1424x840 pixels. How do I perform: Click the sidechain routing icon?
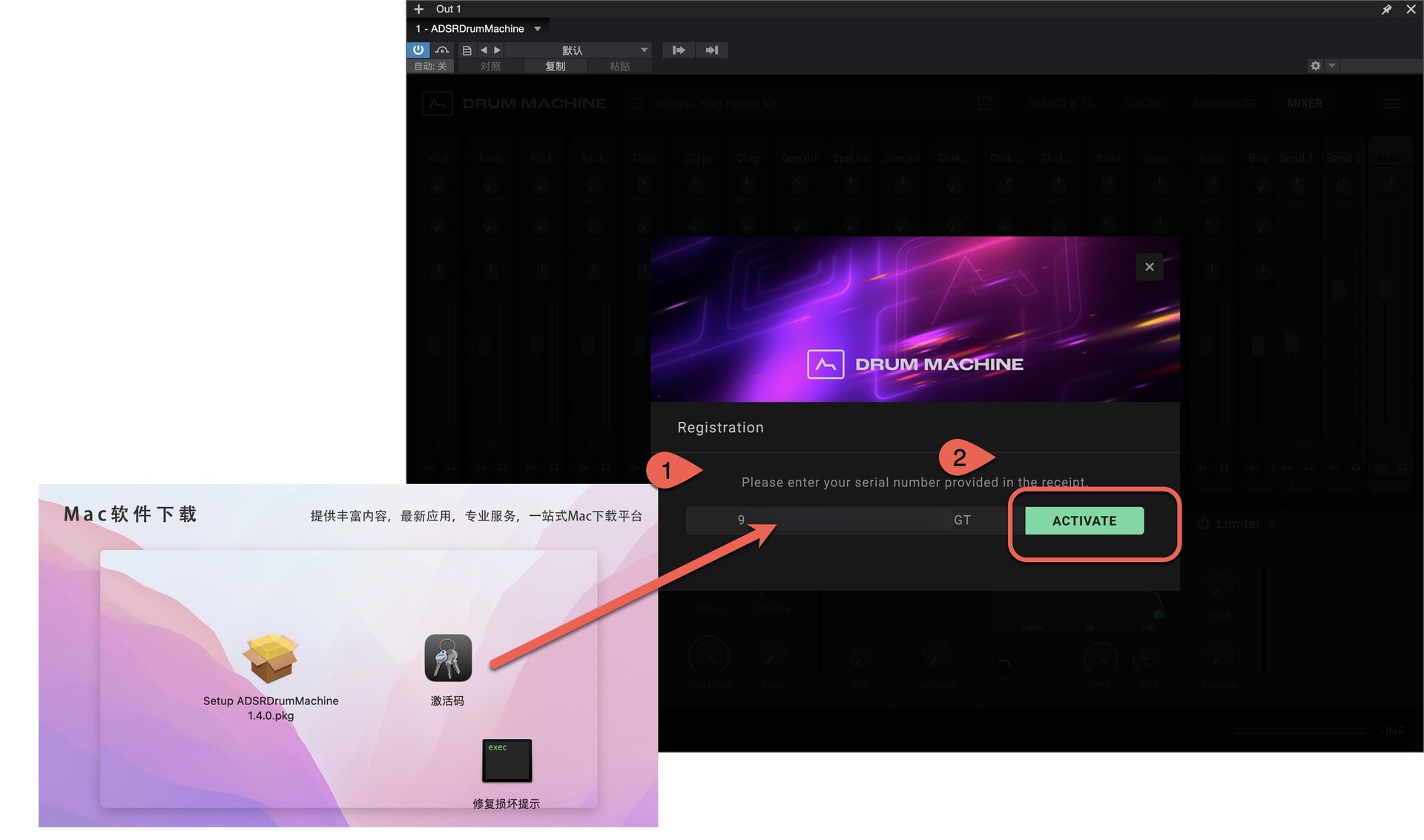[x=442, y=50]
